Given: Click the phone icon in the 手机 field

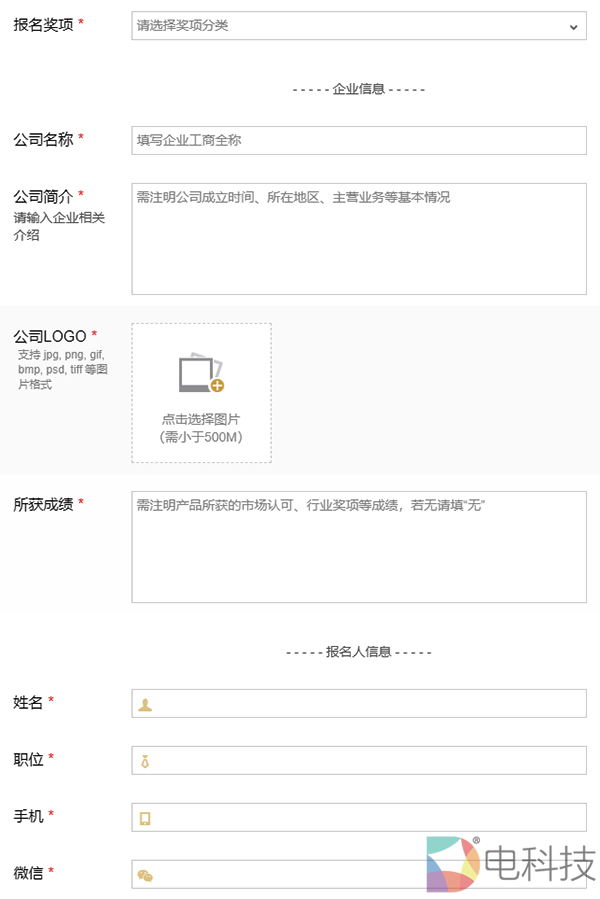Looking at the screenshot, I should tap(146, 818).
